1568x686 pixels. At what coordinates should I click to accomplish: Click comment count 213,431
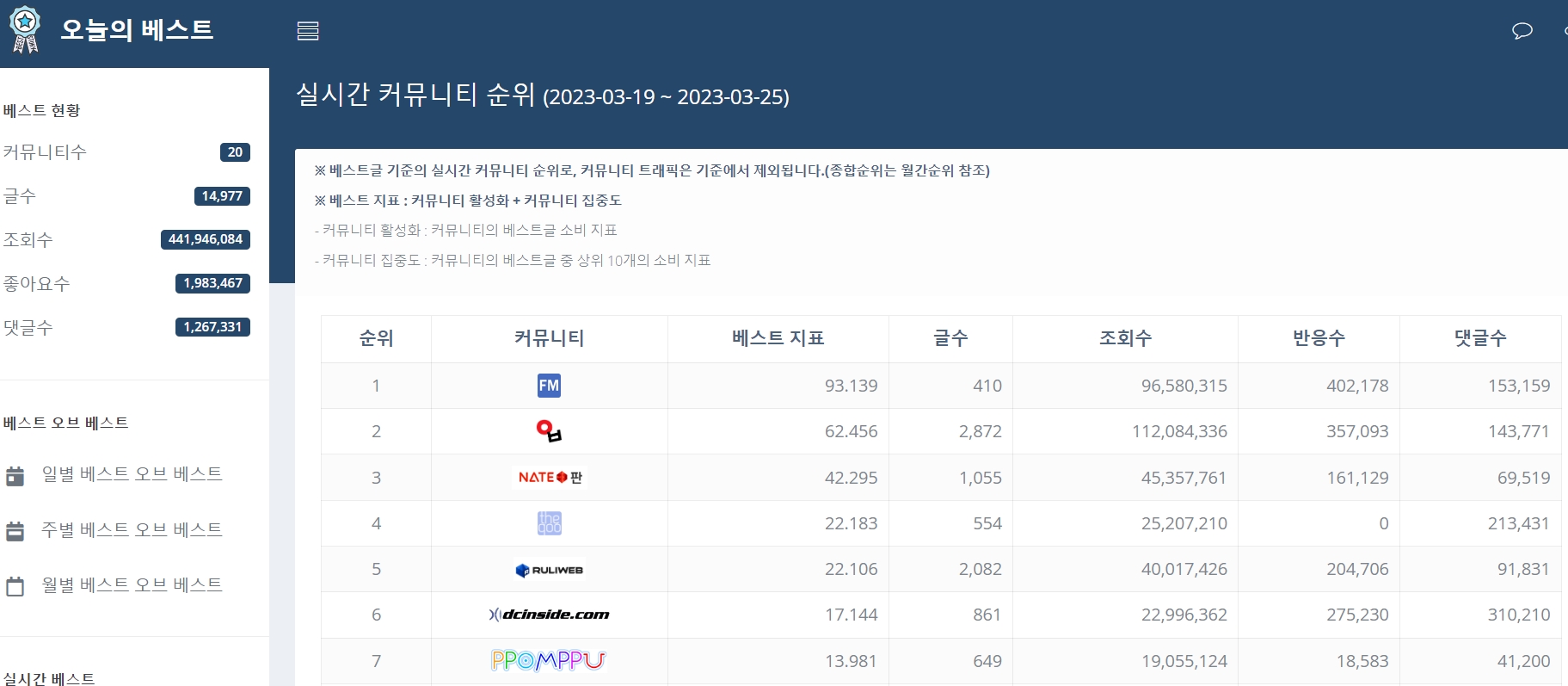click(x=1519, y=523)
